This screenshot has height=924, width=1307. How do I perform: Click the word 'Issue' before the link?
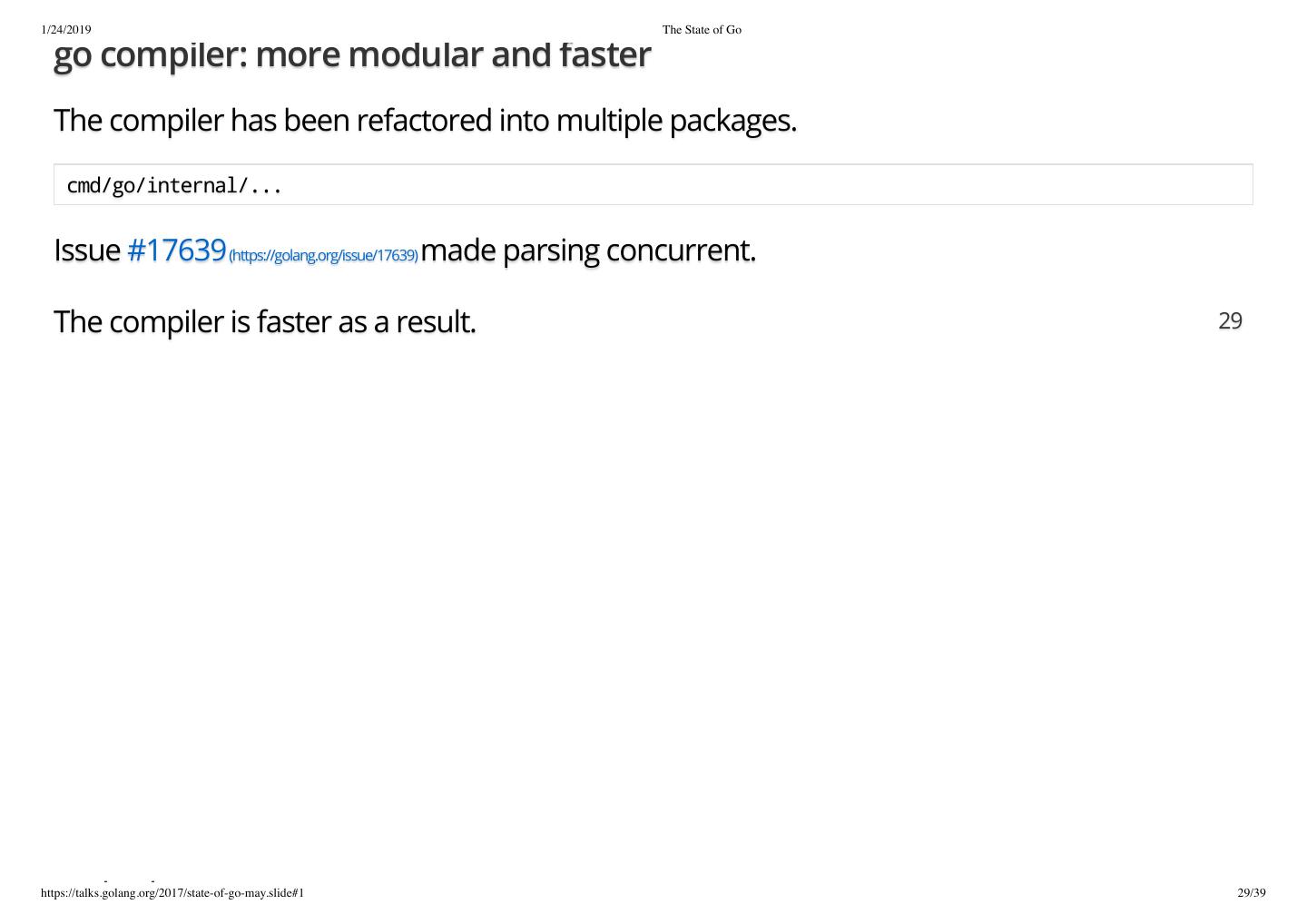87,250
